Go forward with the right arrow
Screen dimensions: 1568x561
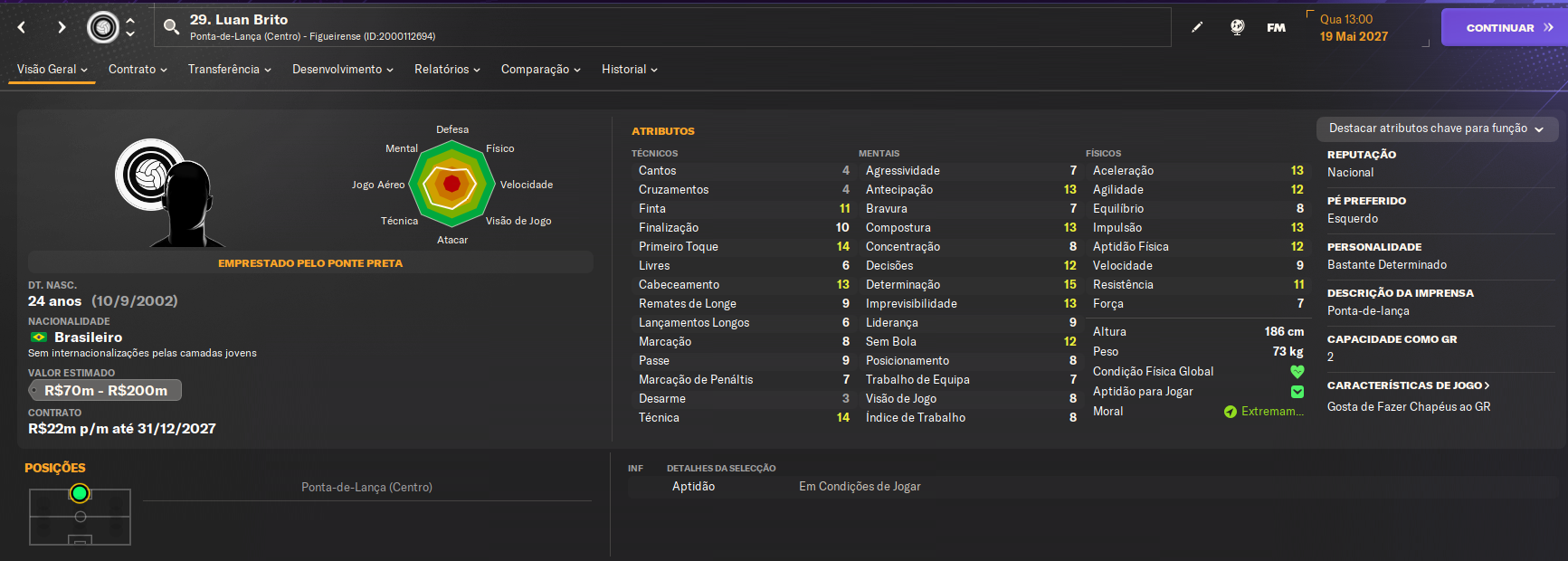pos(62,27)
